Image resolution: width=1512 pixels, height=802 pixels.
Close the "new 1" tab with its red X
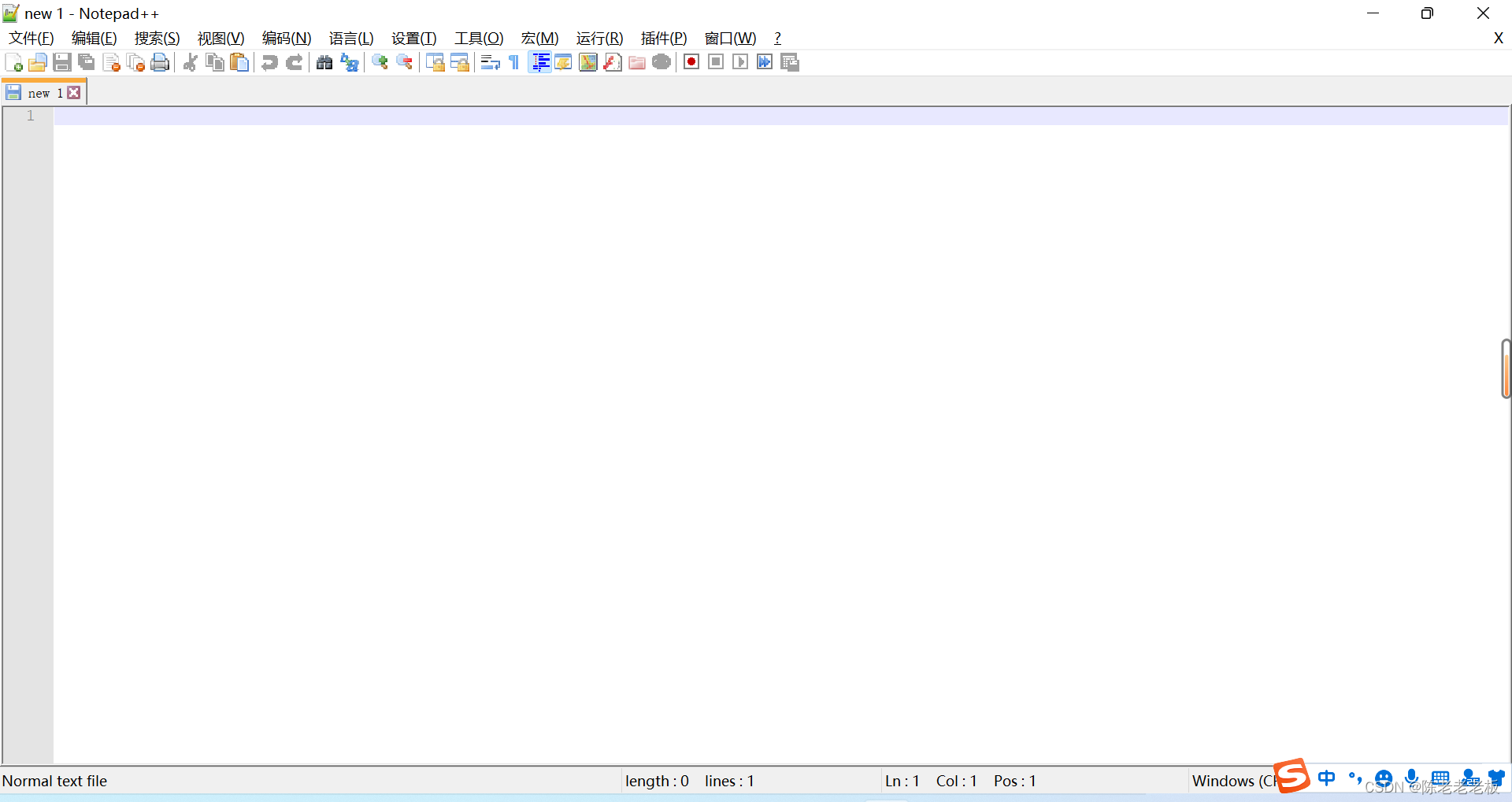point(74,93)
